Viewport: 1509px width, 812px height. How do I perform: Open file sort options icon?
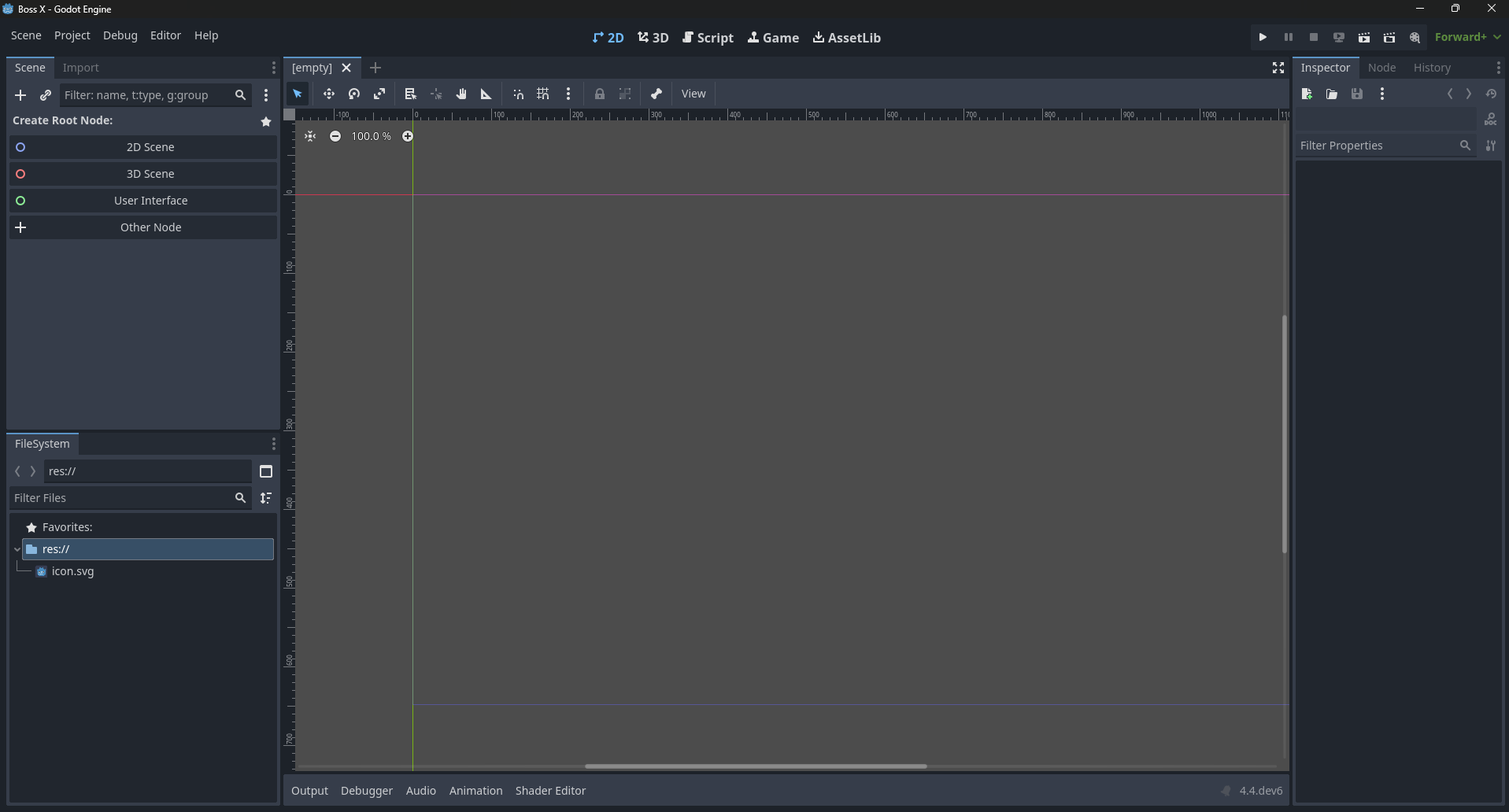click(x=266, y=498)
